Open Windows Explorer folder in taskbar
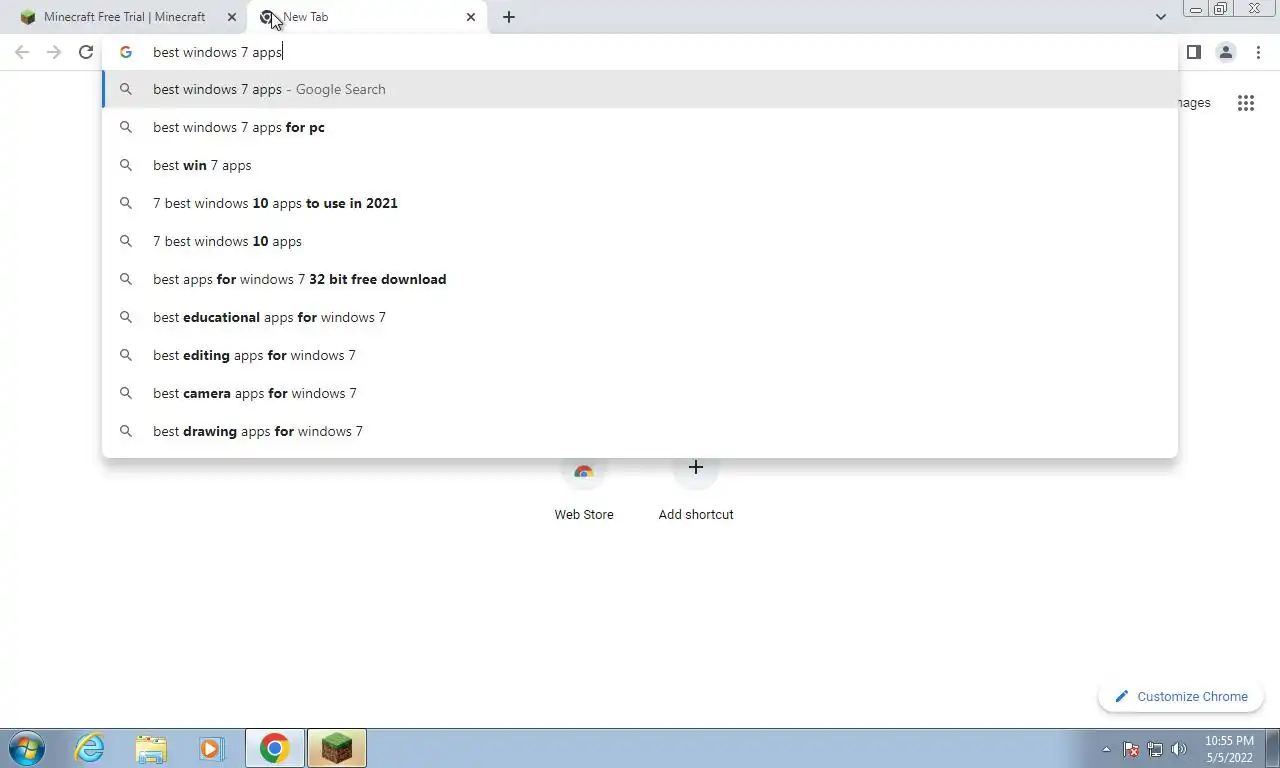 (x=151, y=748)
